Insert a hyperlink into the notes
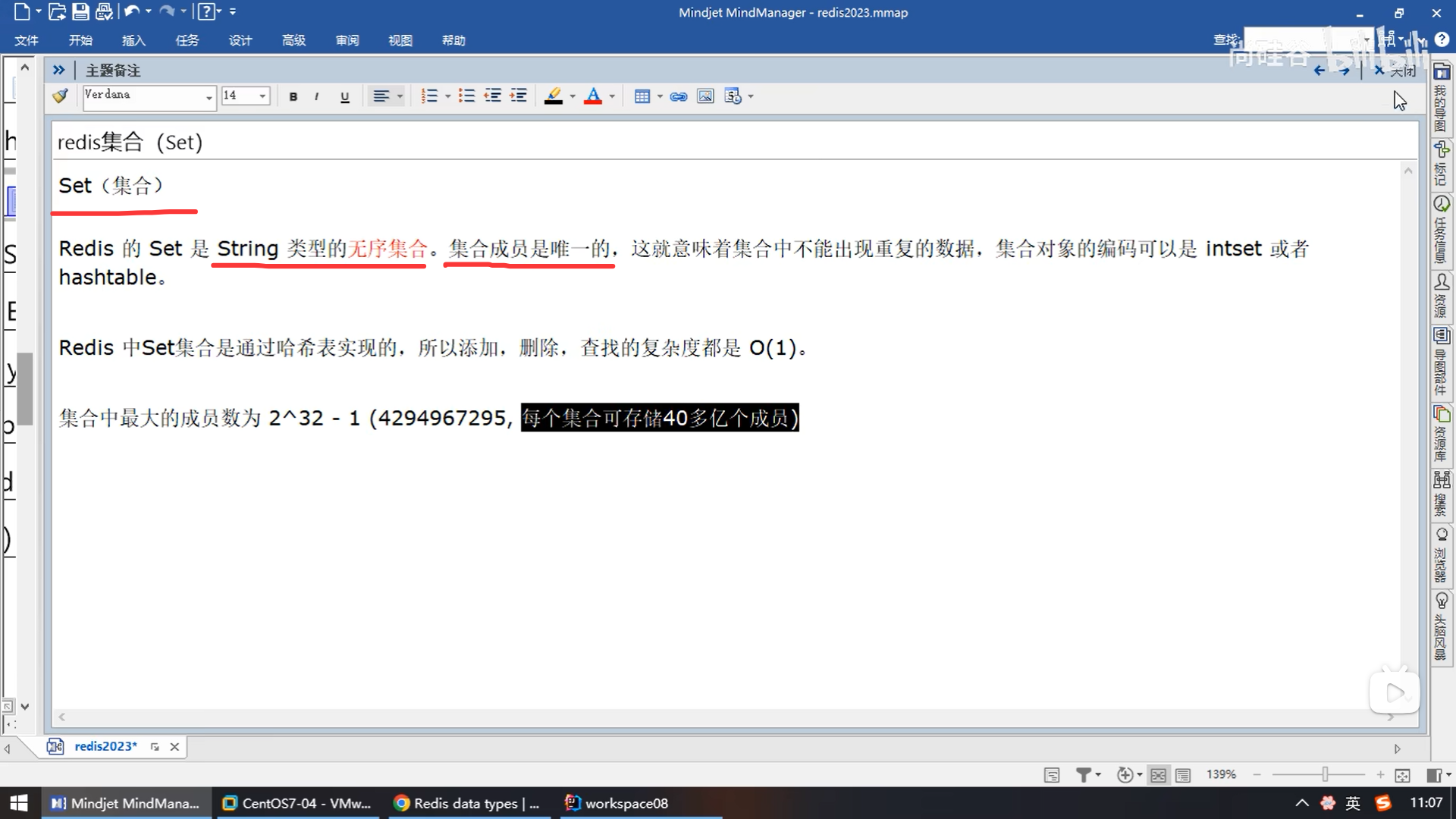Viewport: 1456px width, 819px height. pyautogui.click(x=679, y=96)
